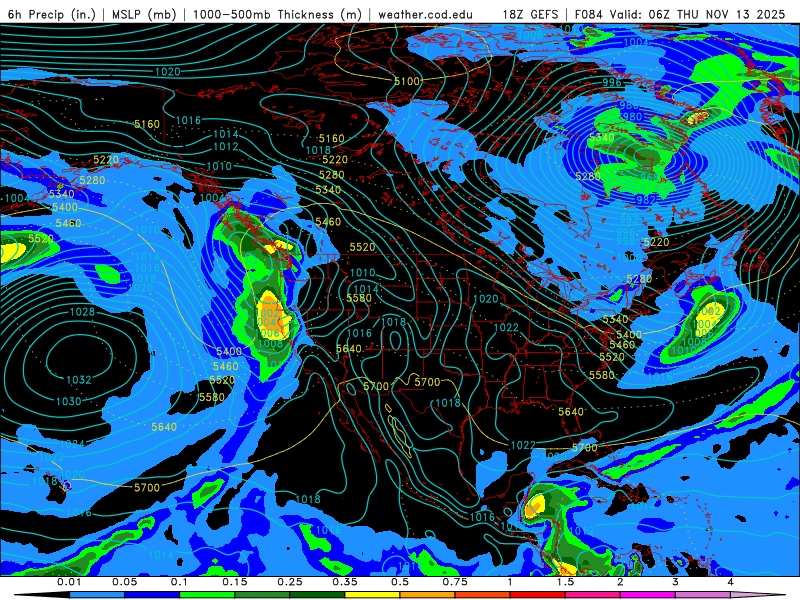The height and width of the screenshot is (600, 800).
Task: Click the '06Z THU NOV 13 2025' valid time
Action: click(x=717, y=14)
